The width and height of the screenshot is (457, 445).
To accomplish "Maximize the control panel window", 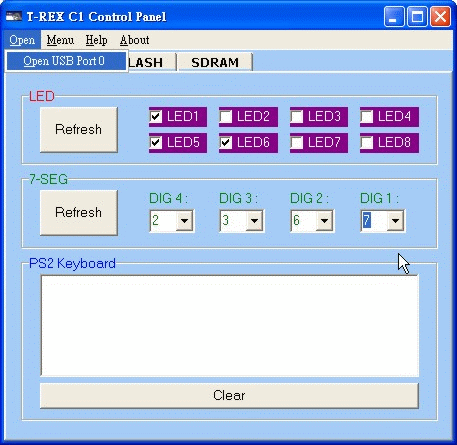I will pyautogui.click(x=417, y=16).
